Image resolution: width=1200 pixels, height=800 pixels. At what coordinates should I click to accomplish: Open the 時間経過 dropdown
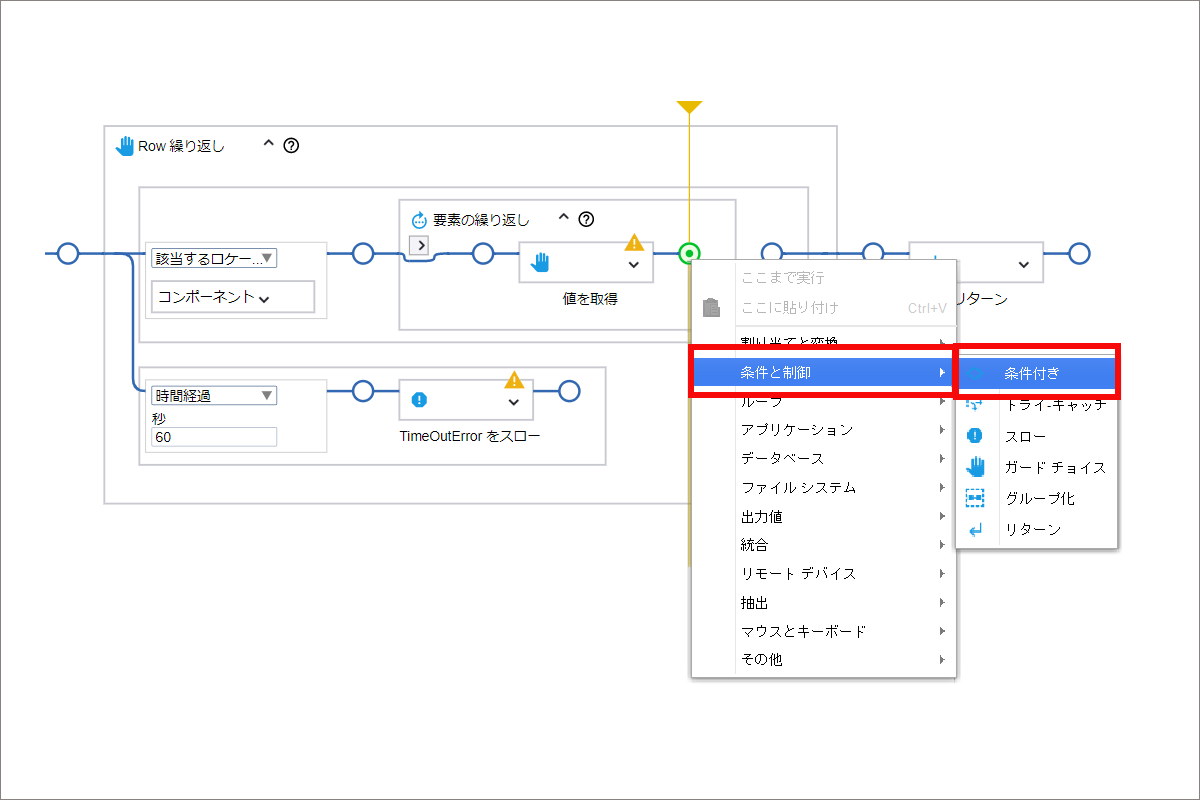click(x=214, y=395)
